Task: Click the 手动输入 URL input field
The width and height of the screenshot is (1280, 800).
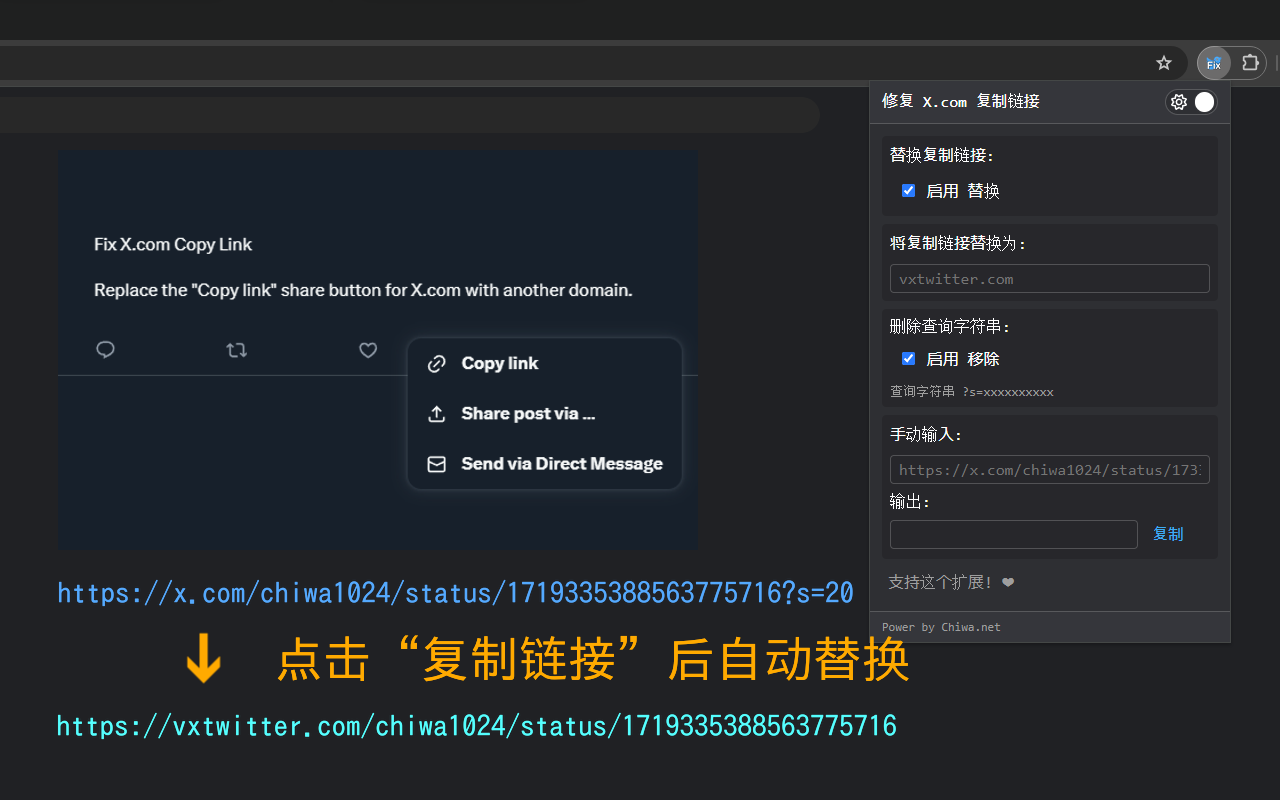Action: (1050, 470)
